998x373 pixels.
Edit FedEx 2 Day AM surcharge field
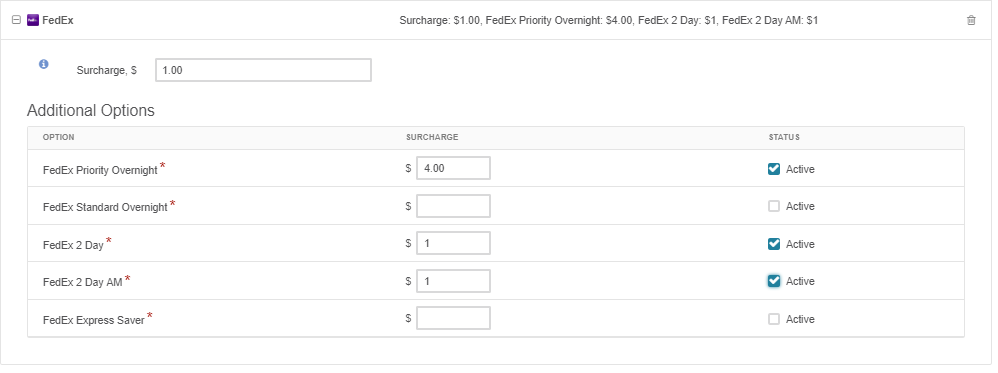[453, 281]
